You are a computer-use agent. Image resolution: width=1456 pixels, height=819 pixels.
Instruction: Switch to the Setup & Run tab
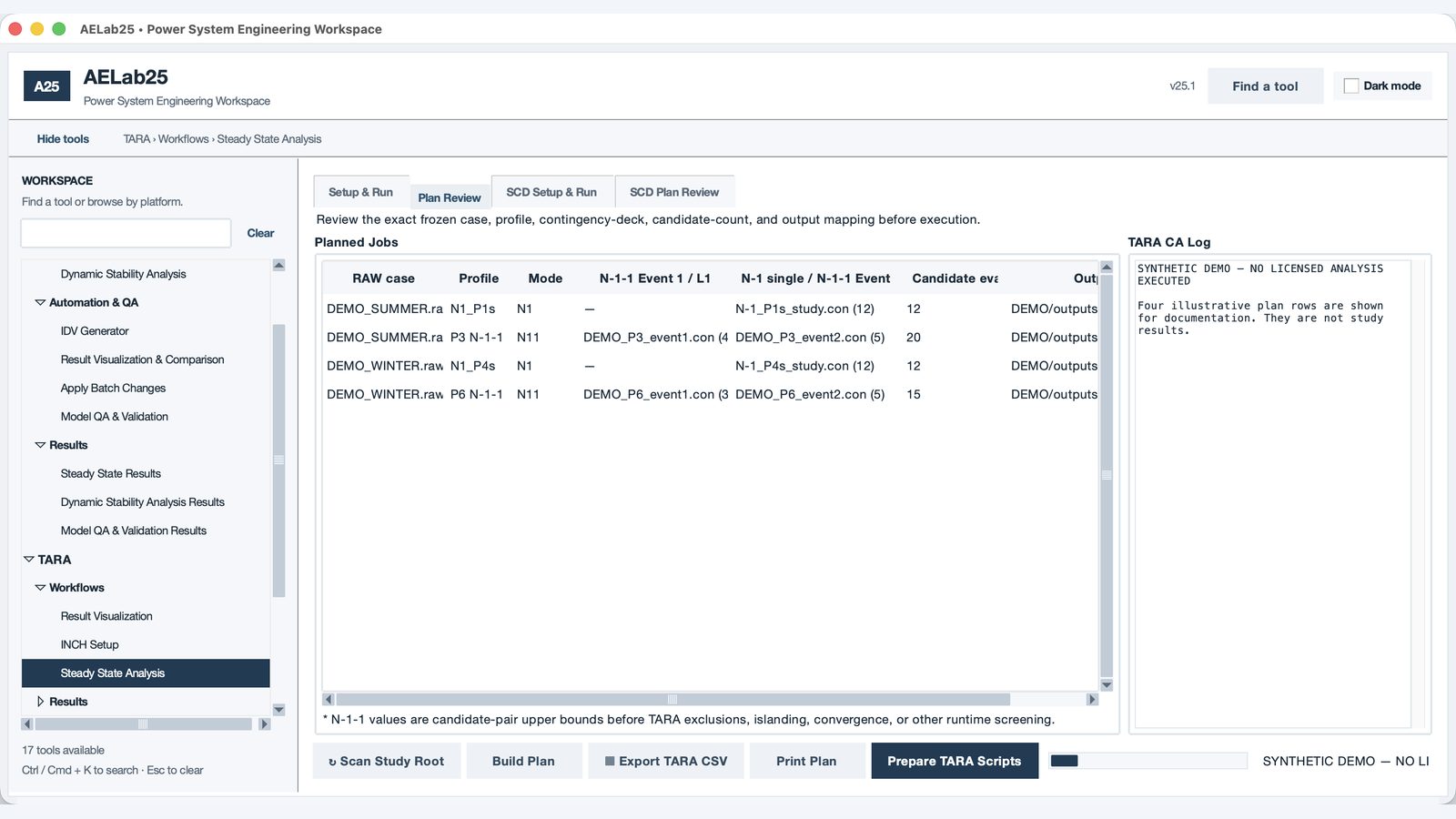[360, 192]
